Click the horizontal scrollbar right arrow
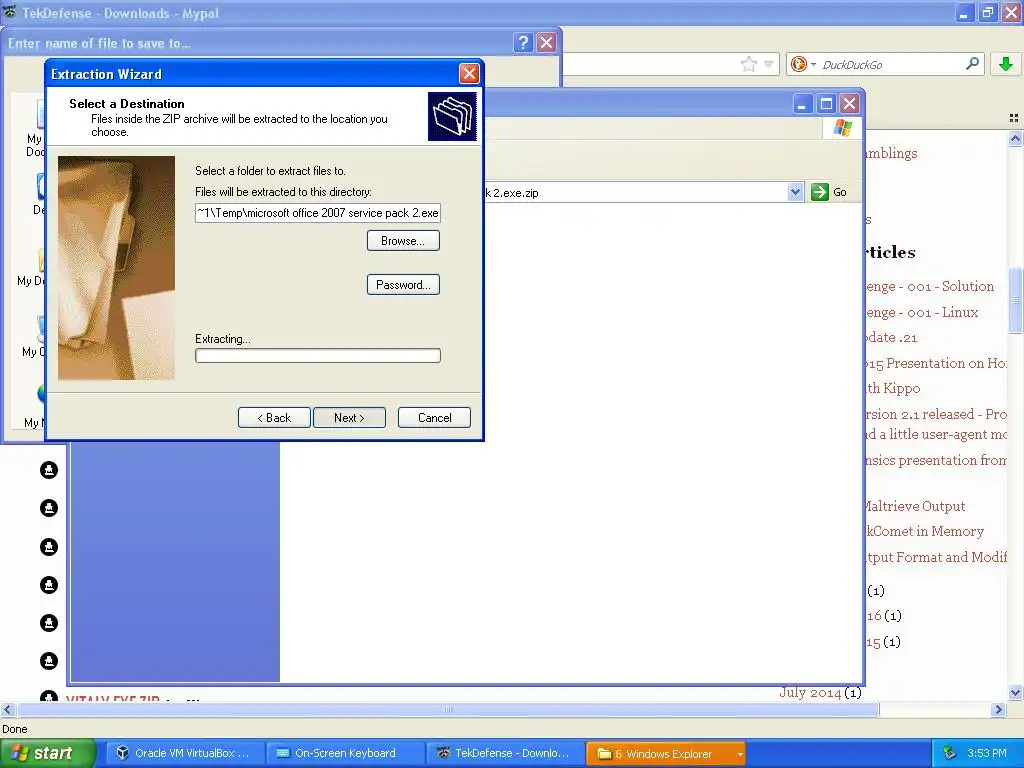 click(998, 709)
